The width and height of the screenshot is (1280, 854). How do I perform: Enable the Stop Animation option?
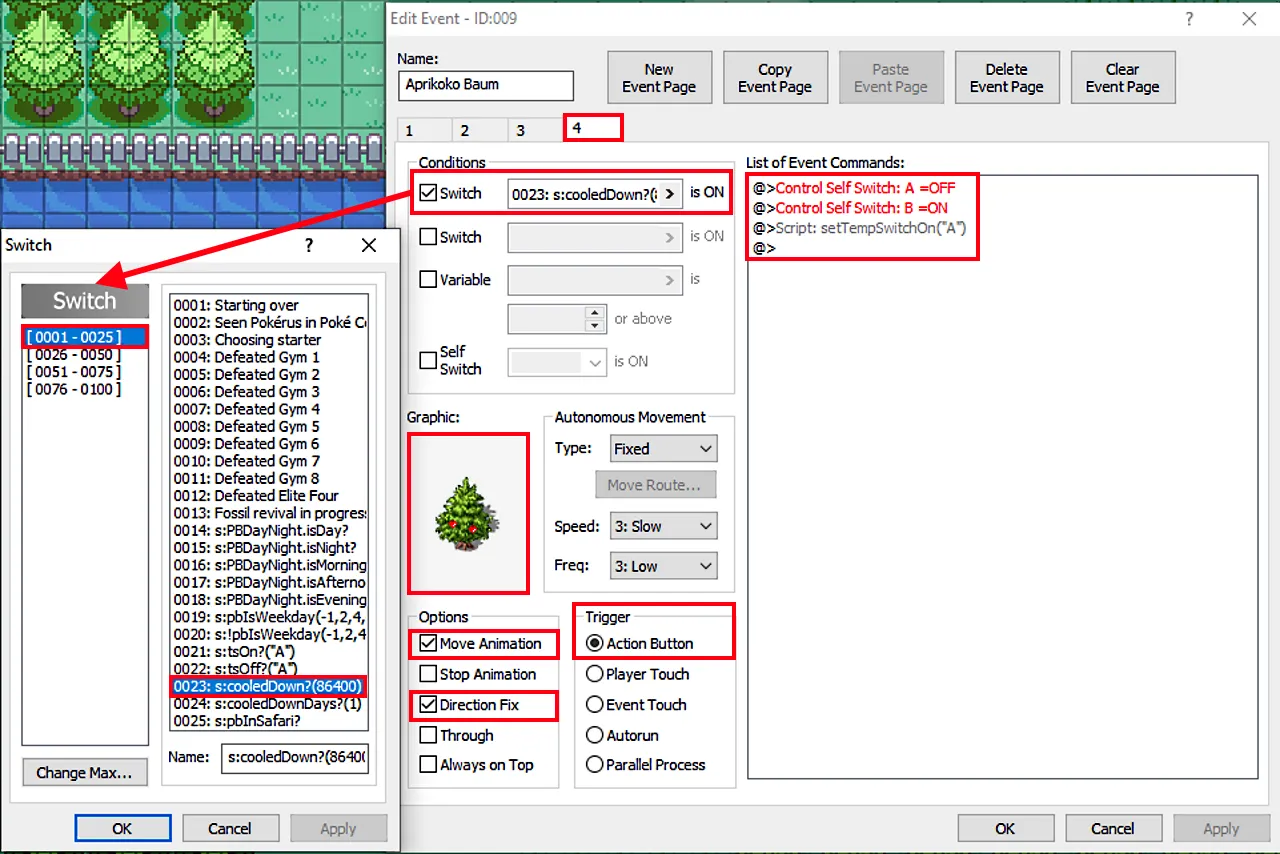[x=428, y=674]
